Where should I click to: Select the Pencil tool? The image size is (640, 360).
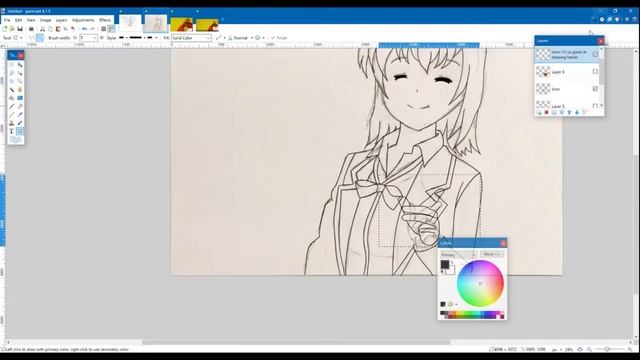pos(11,115)
